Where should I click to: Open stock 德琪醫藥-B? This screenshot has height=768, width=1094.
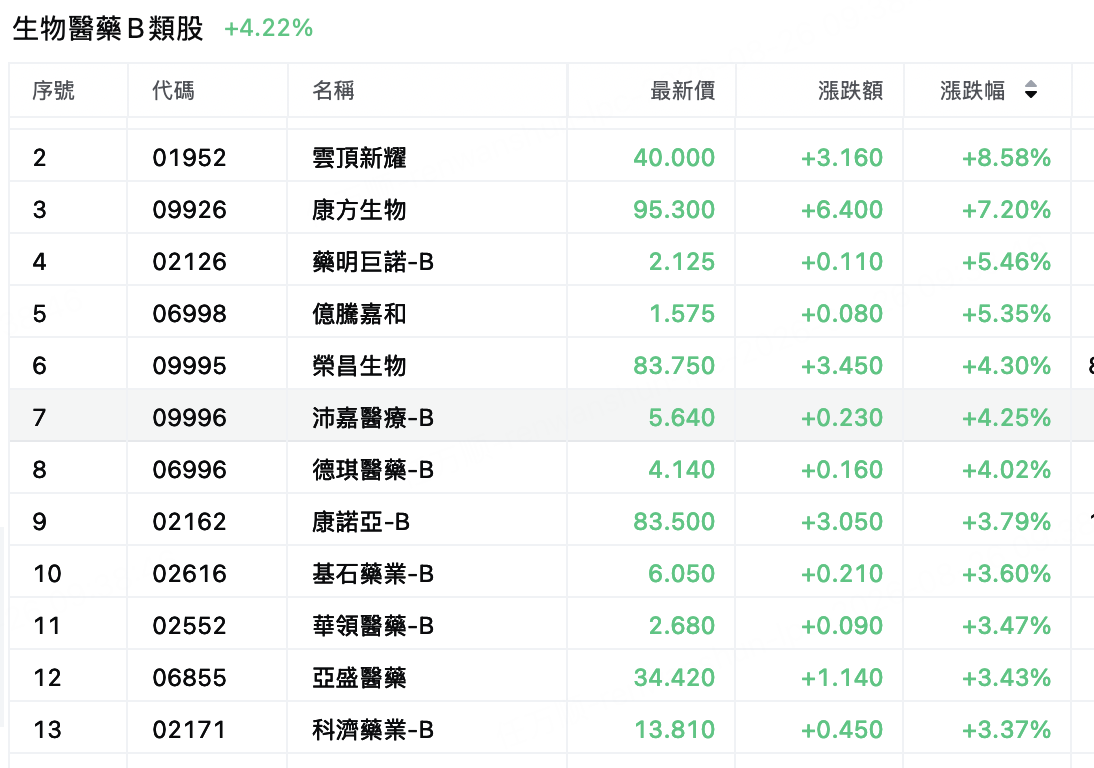point(373,469)
